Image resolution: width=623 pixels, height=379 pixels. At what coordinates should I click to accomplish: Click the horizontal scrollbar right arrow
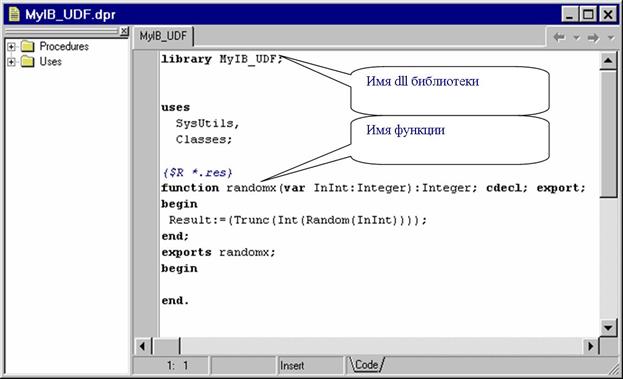point(590,346)
